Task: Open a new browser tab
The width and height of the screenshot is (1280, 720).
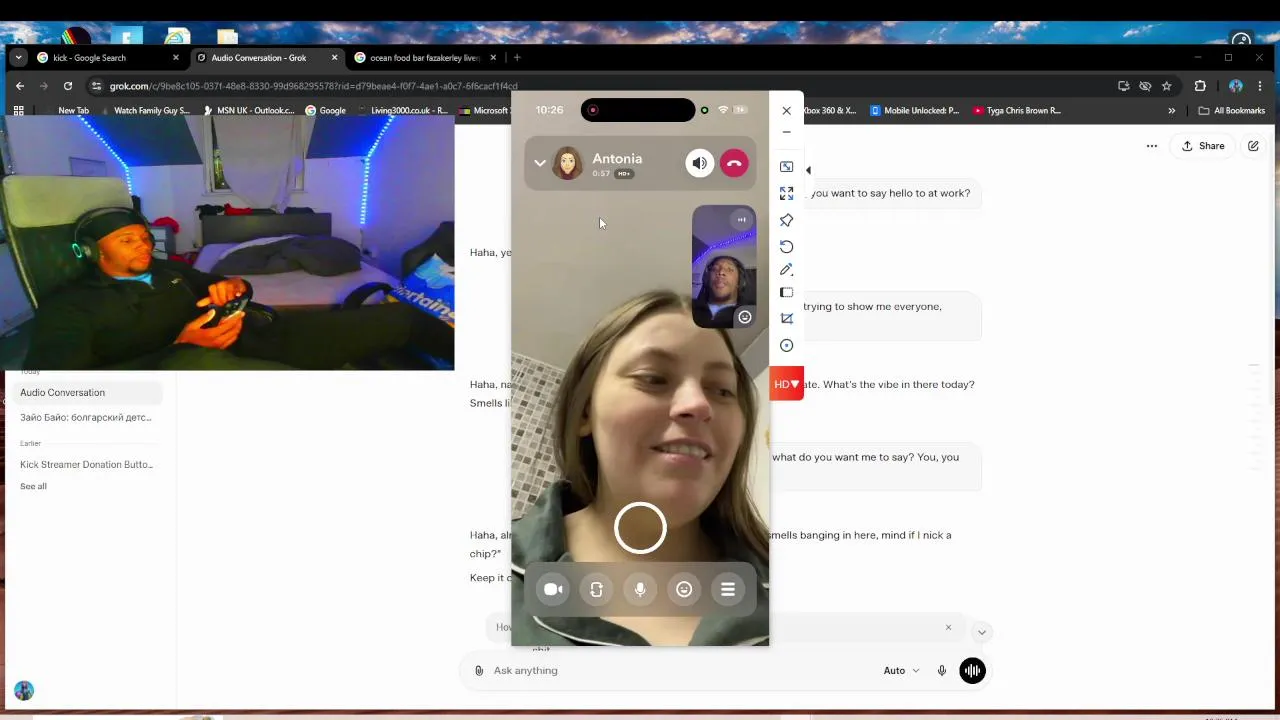Action: 517,58
